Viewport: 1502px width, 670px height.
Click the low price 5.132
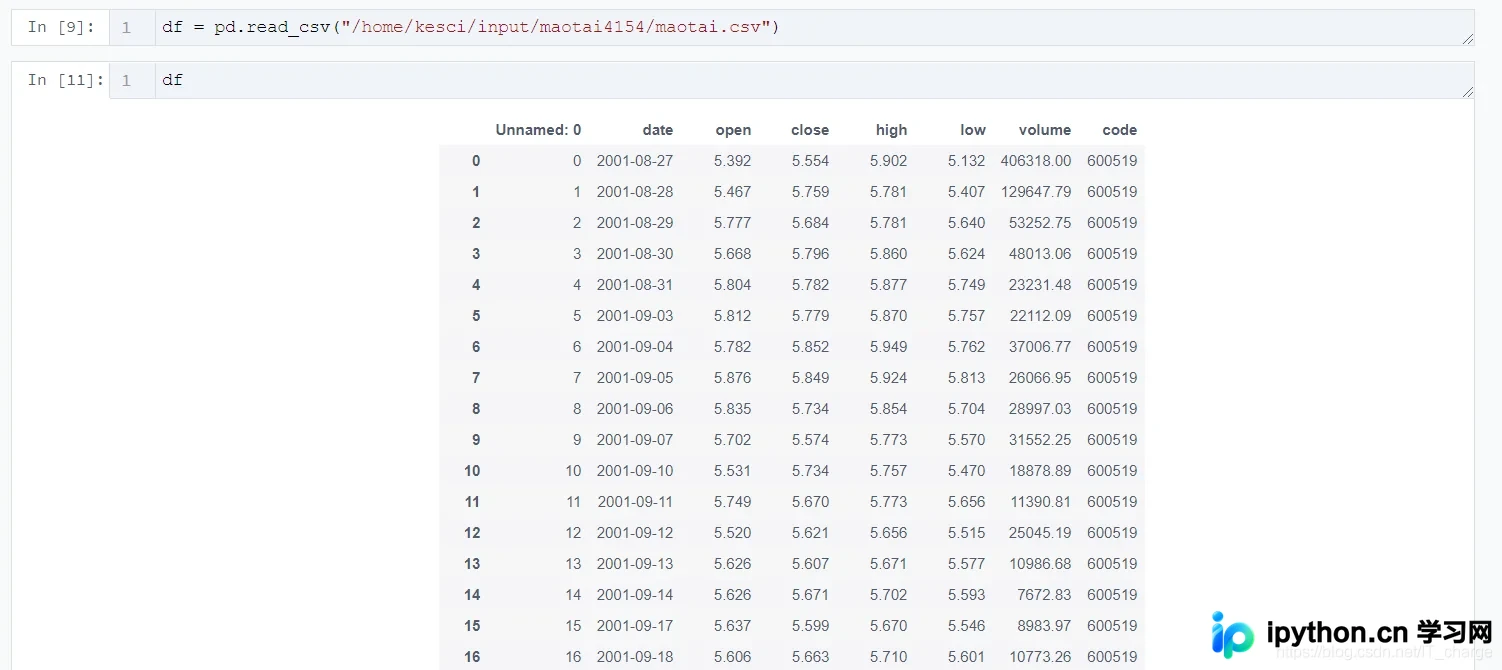pyautogui.click(x=967, y=161)
